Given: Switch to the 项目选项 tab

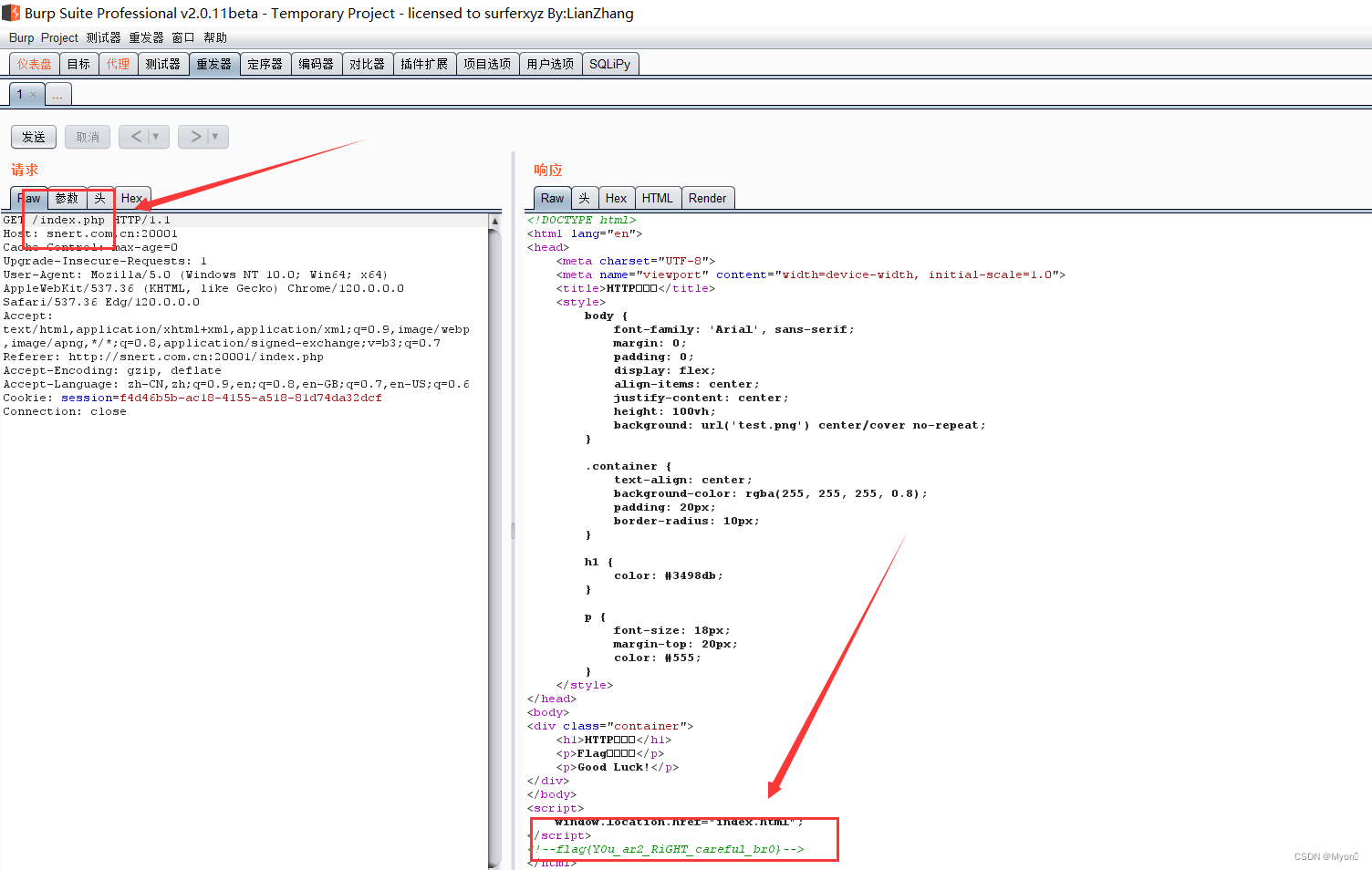Looking at the screenshot, I should 487,64.
